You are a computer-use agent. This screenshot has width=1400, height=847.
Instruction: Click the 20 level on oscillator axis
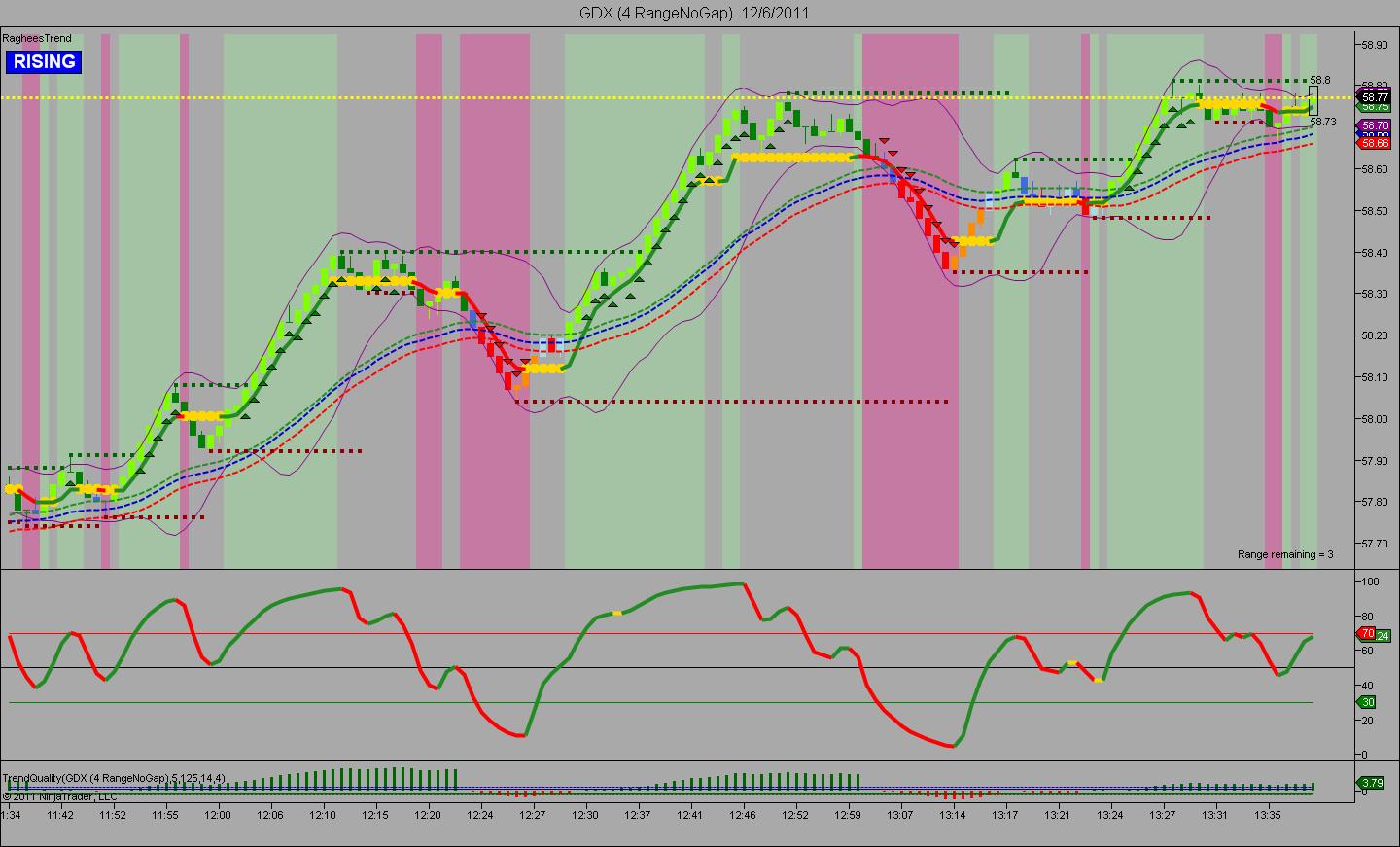(x=1368, y=721)
